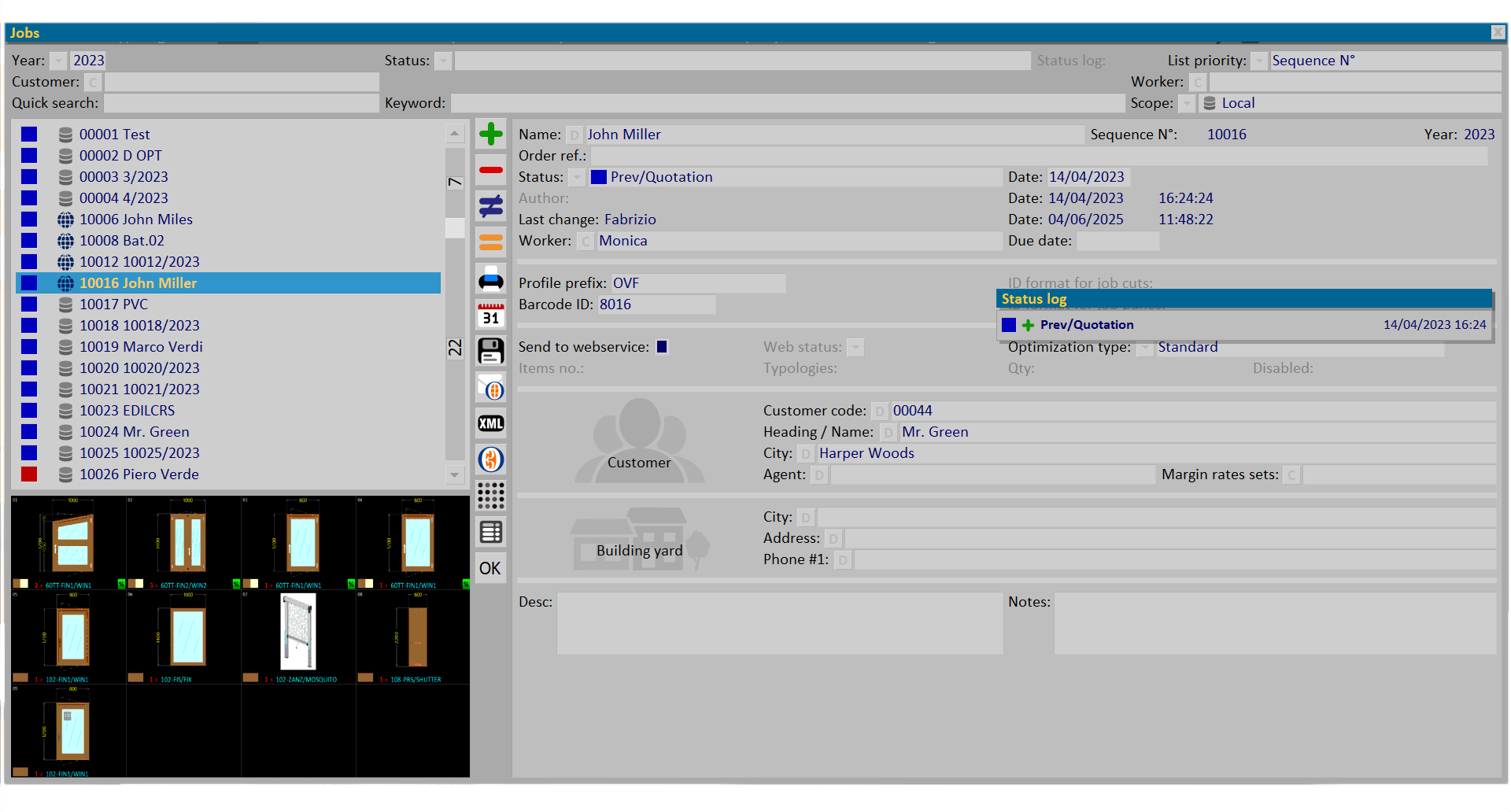This screenshot has height=812, width=1511.
Task: Expand the Status filter dropdown at top
Action: (444, 61)
